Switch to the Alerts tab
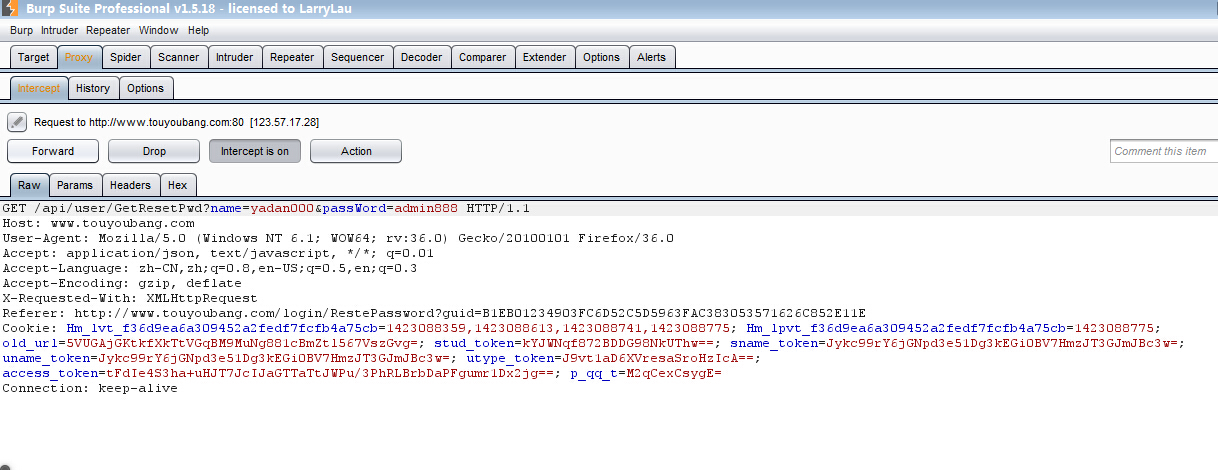The image size is (1218, 470). (651, 57)
